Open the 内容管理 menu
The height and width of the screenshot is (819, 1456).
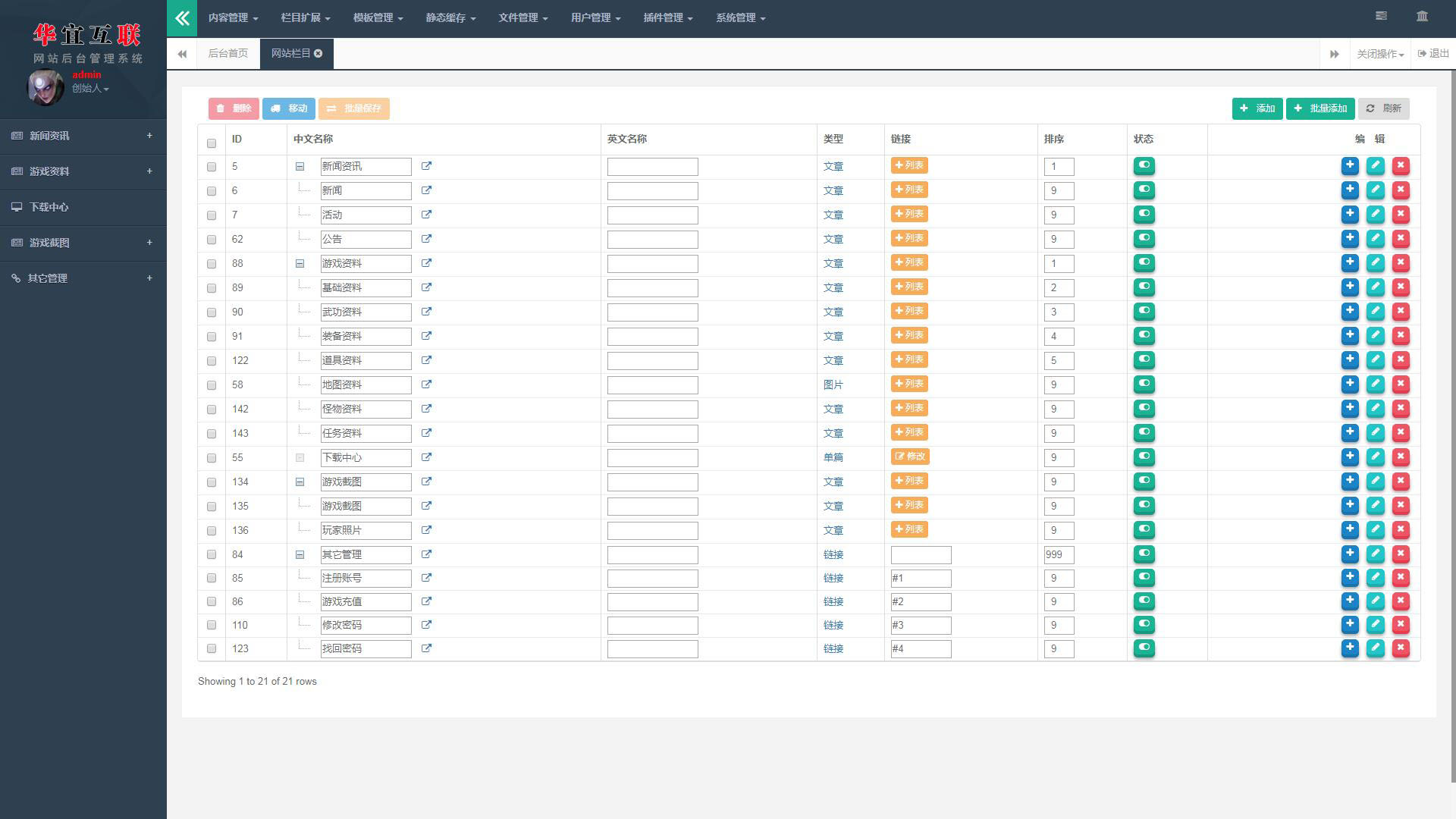point(233,17)
